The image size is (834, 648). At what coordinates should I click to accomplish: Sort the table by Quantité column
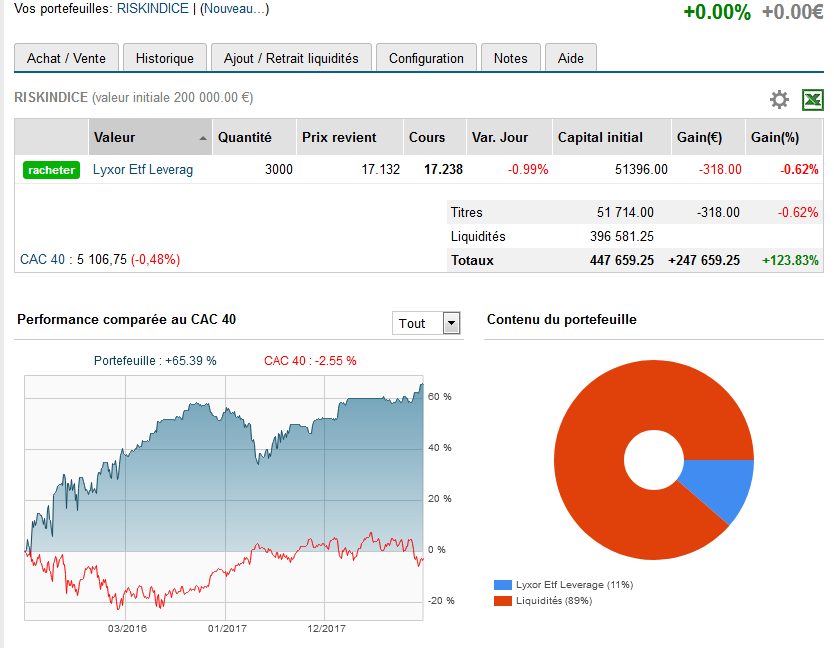(x=245, y=137)
